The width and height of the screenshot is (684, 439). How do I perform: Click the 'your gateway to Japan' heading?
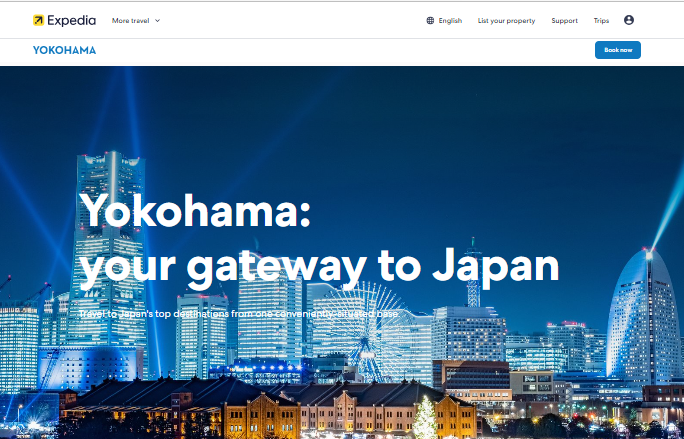coord(319,268)
